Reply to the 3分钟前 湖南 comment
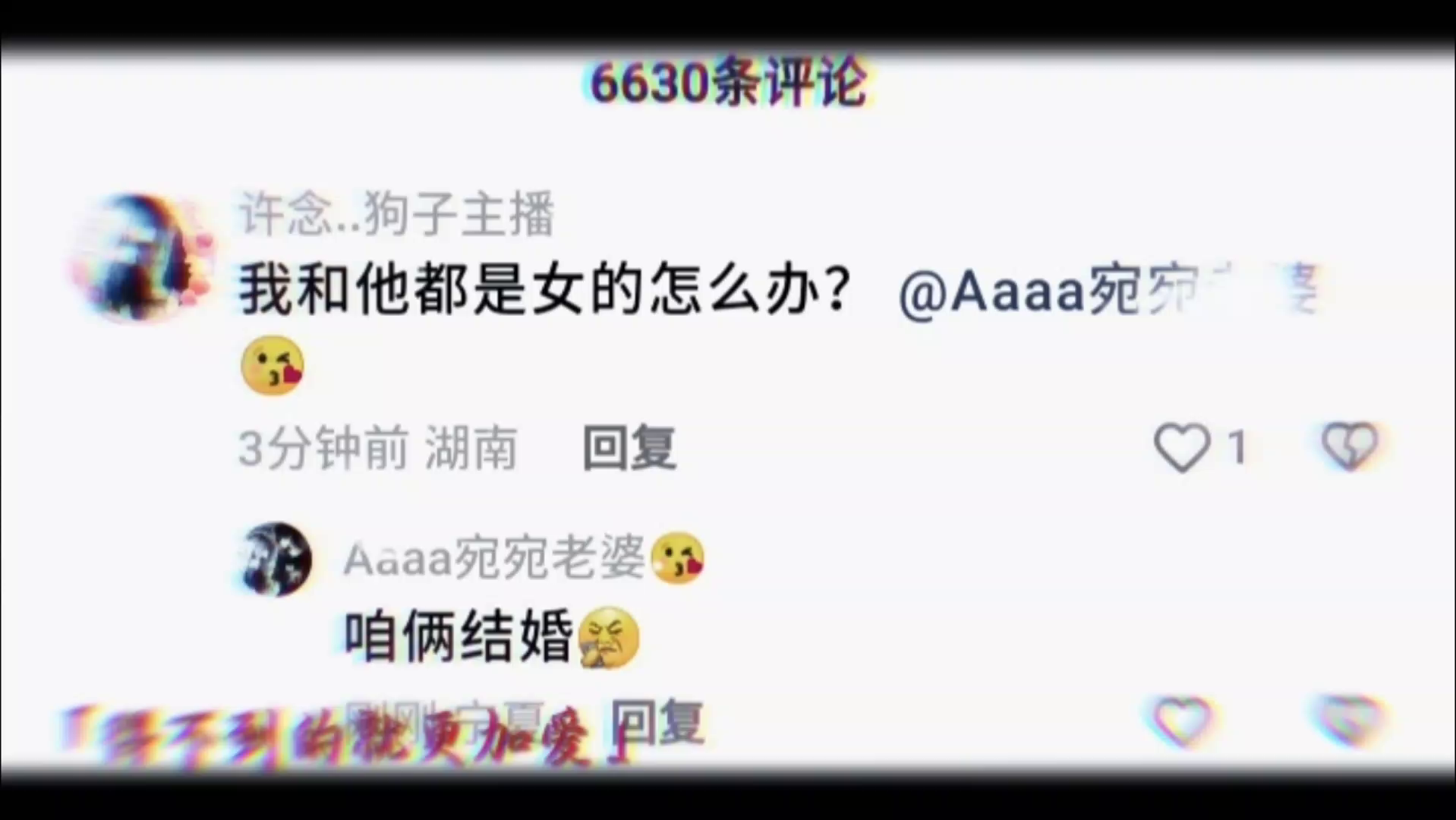The width and height of the screenshot is (1456, 820). point(629,448)
